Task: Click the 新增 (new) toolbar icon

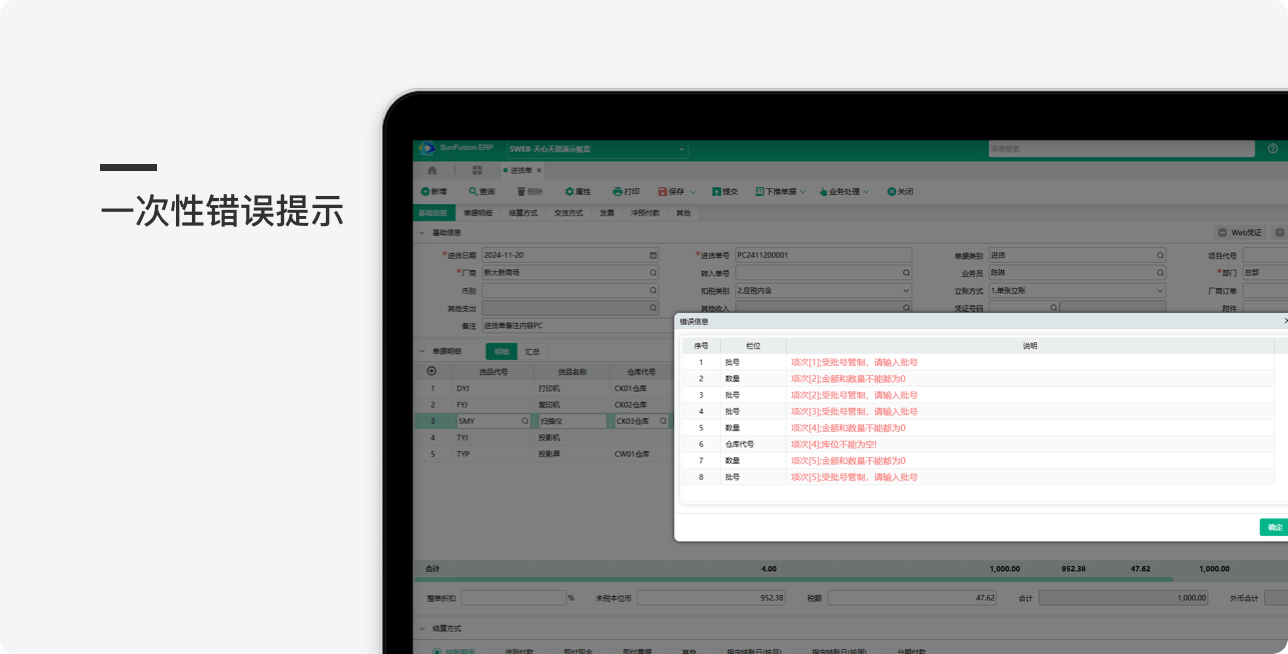Action: click(426, 191)
